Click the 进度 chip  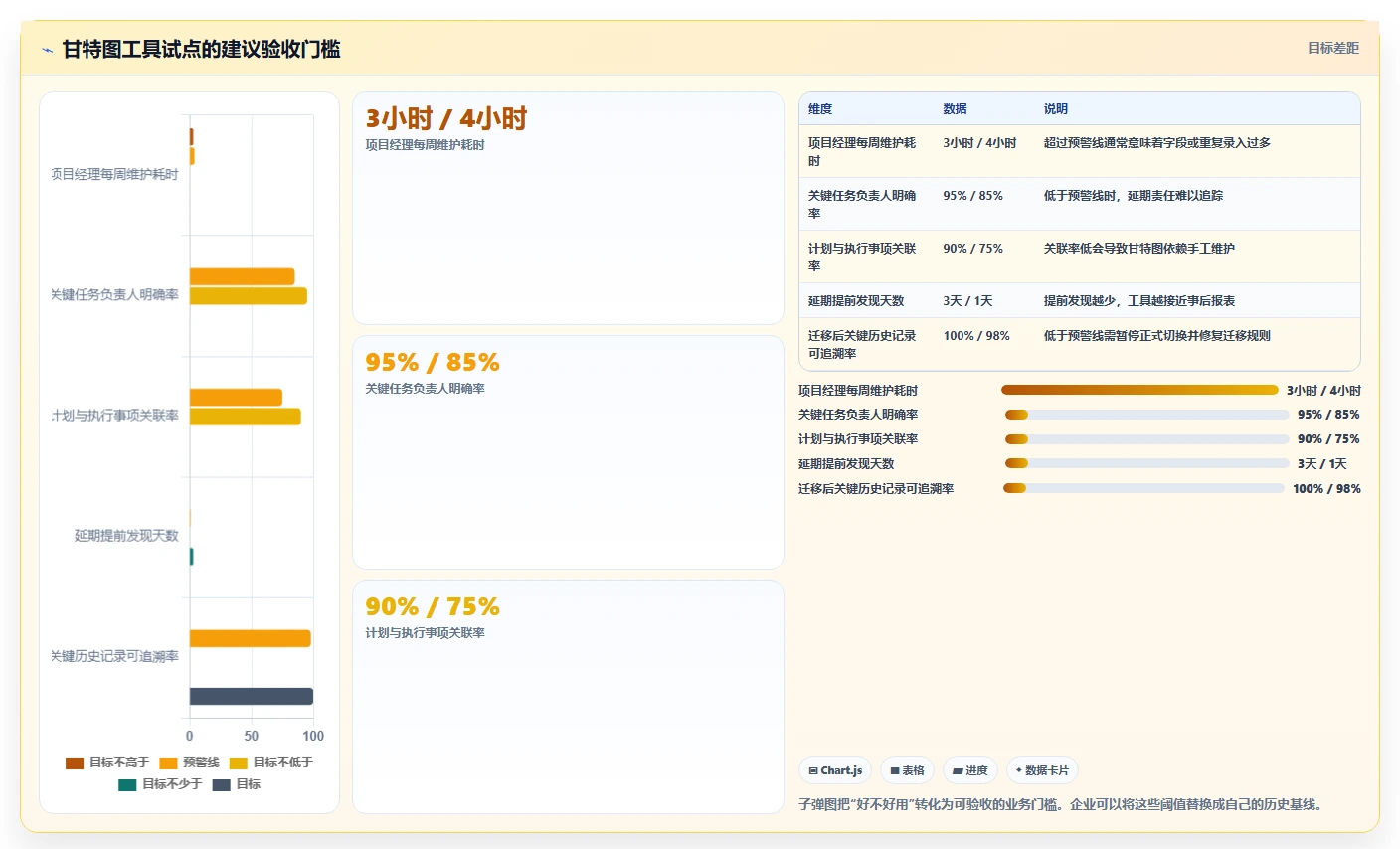pyautogui.click(x=970, y=770)
